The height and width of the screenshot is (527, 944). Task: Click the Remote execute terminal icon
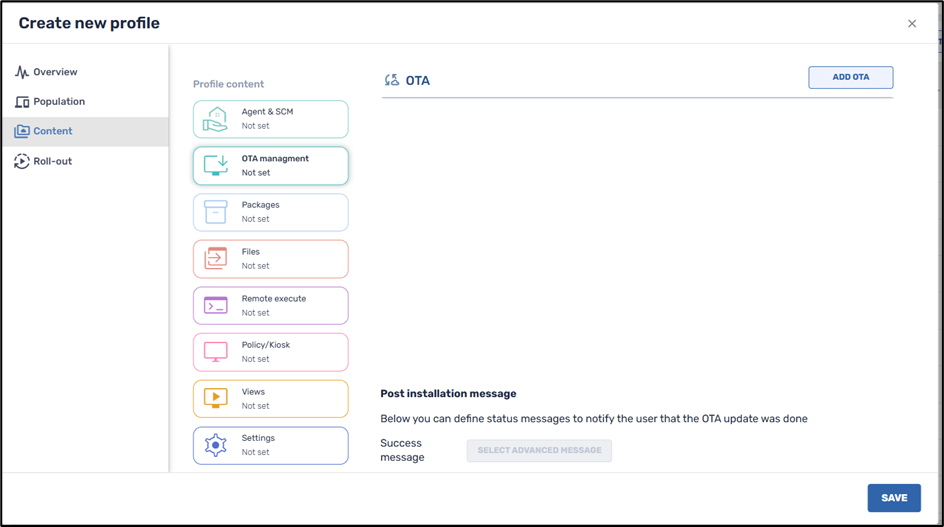[216, 306]
